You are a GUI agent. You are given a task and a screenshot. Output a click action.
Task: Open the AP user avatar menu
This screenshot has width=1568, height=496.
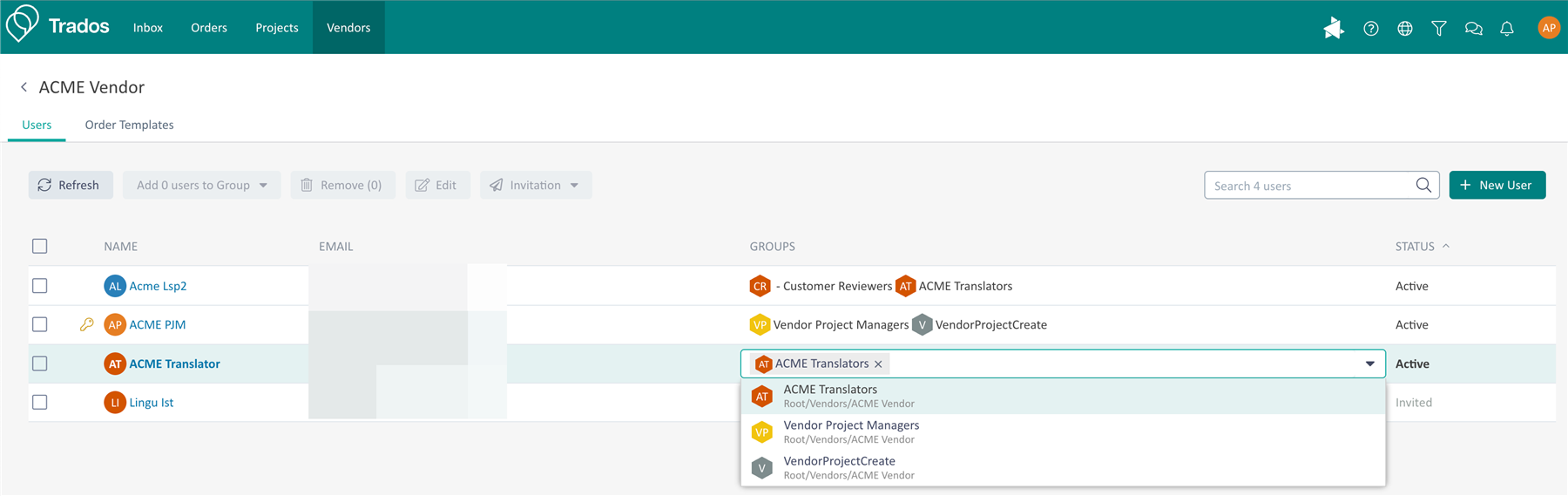[x=1549, y=28]
